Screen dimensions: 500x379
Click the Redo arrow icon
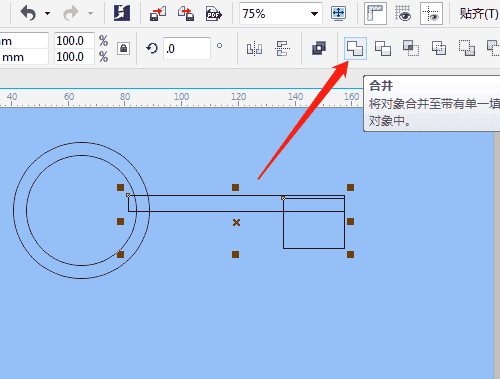click(x=71, y=14)
